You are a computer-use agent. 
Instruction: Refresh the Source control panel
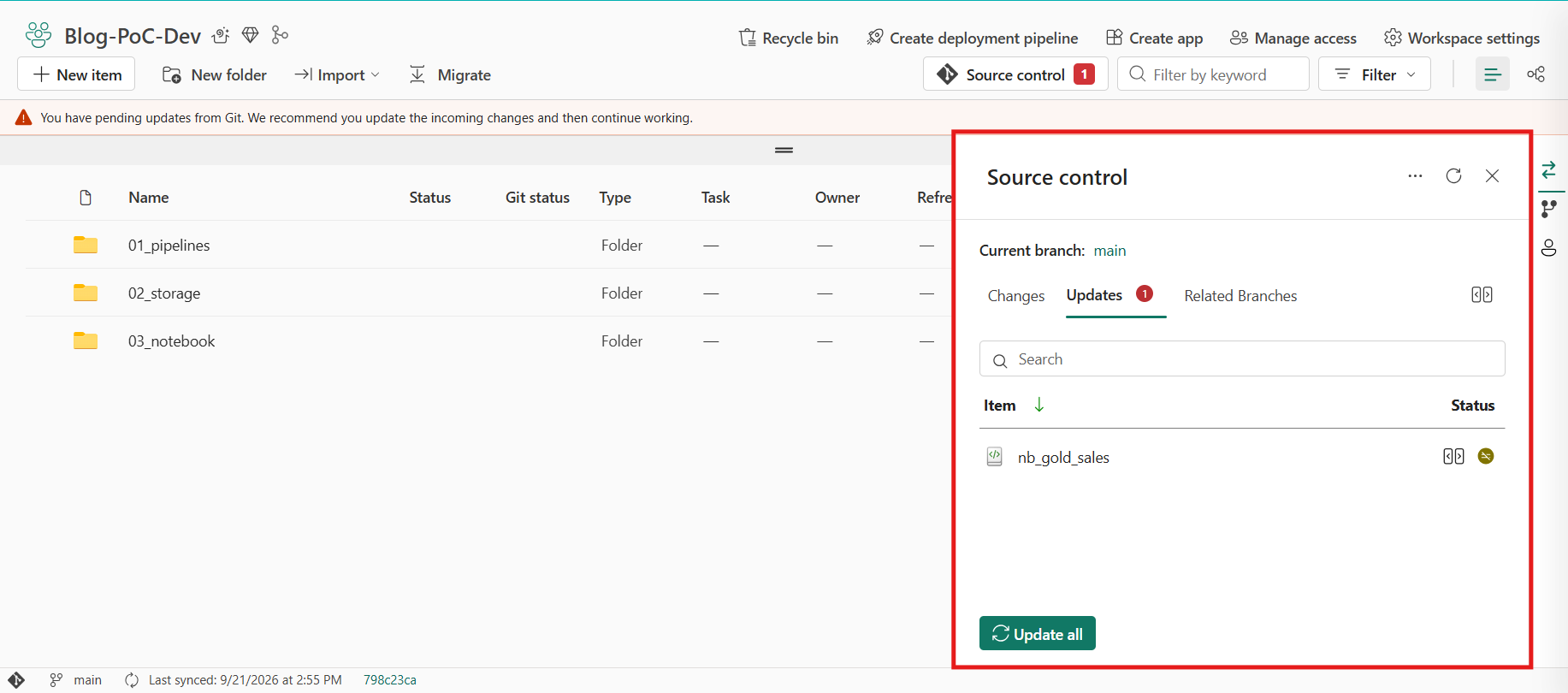click(1453, 175)
